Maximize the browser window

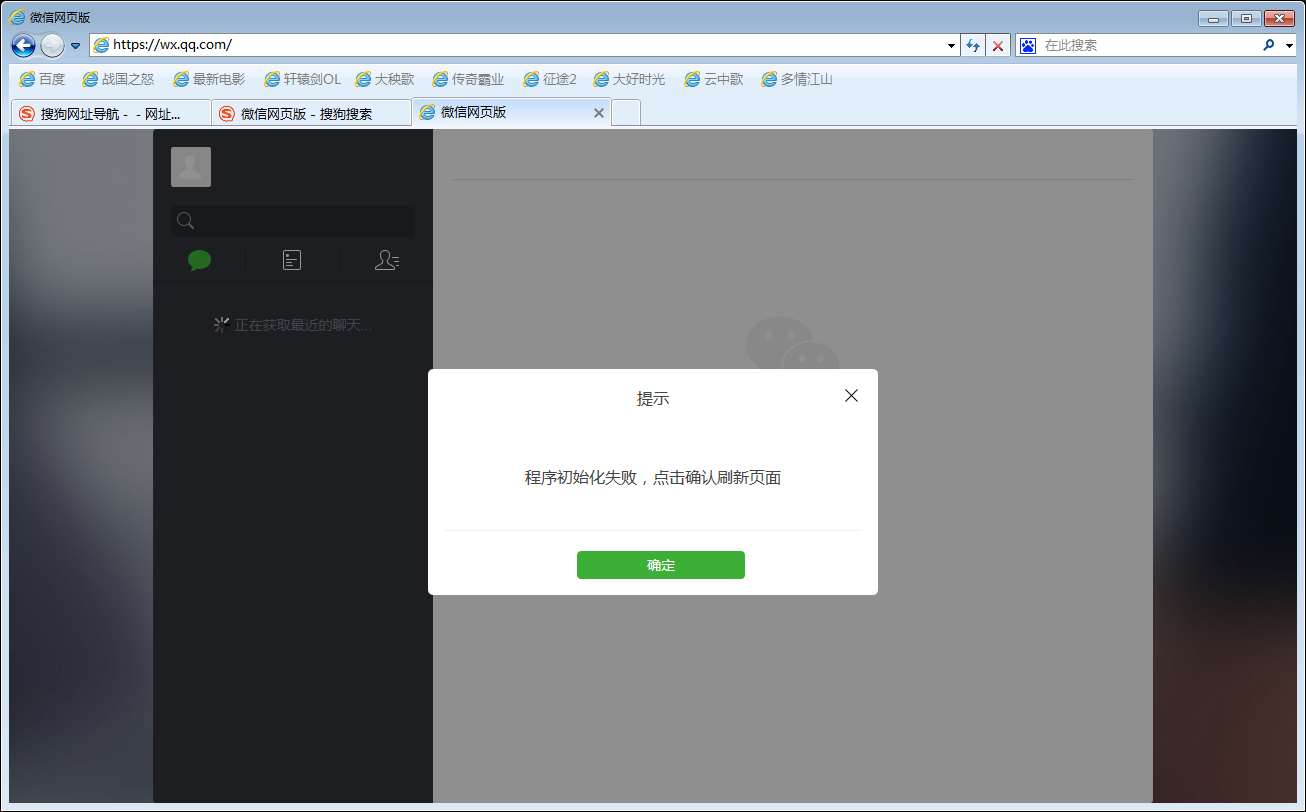click(1246, 18)
